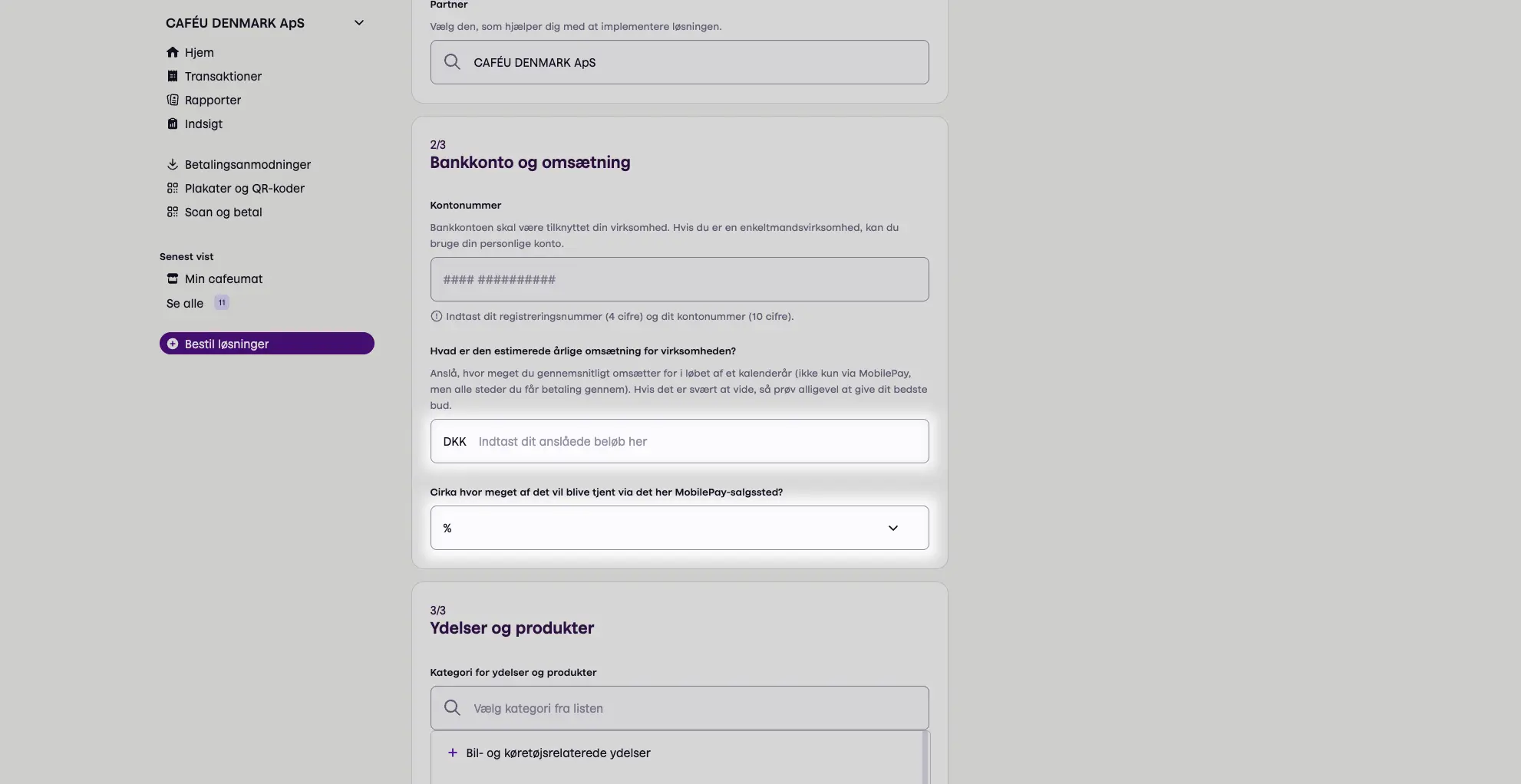Click the search icon in Partner field
Screen dimensions: 1521x784
point(452,62)
